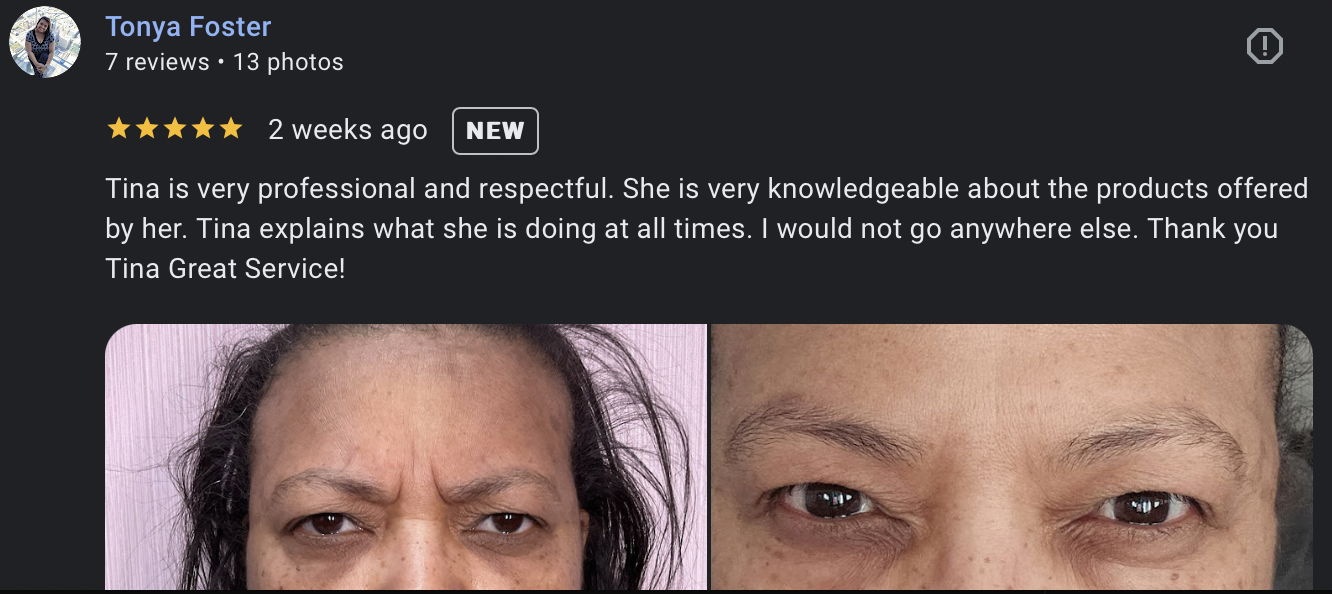Click the "13 photos" text

[288, 62]
